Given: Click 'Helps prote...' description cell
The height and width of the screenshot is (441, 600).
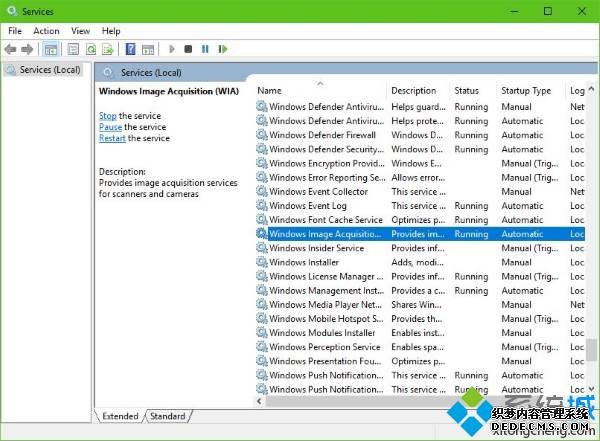Looking at the screenshot, I should click(417, 121).
